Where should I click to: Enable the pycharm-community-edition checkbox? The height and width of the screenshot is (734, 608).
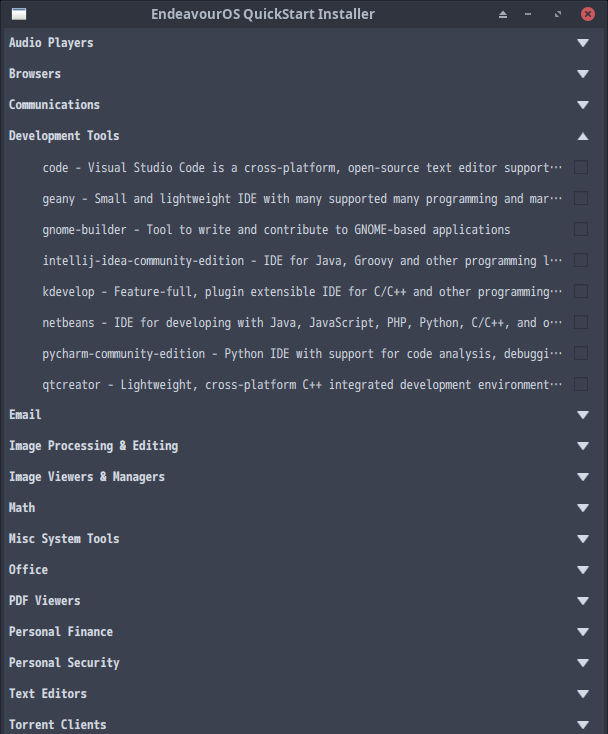(x=581, y=353)
